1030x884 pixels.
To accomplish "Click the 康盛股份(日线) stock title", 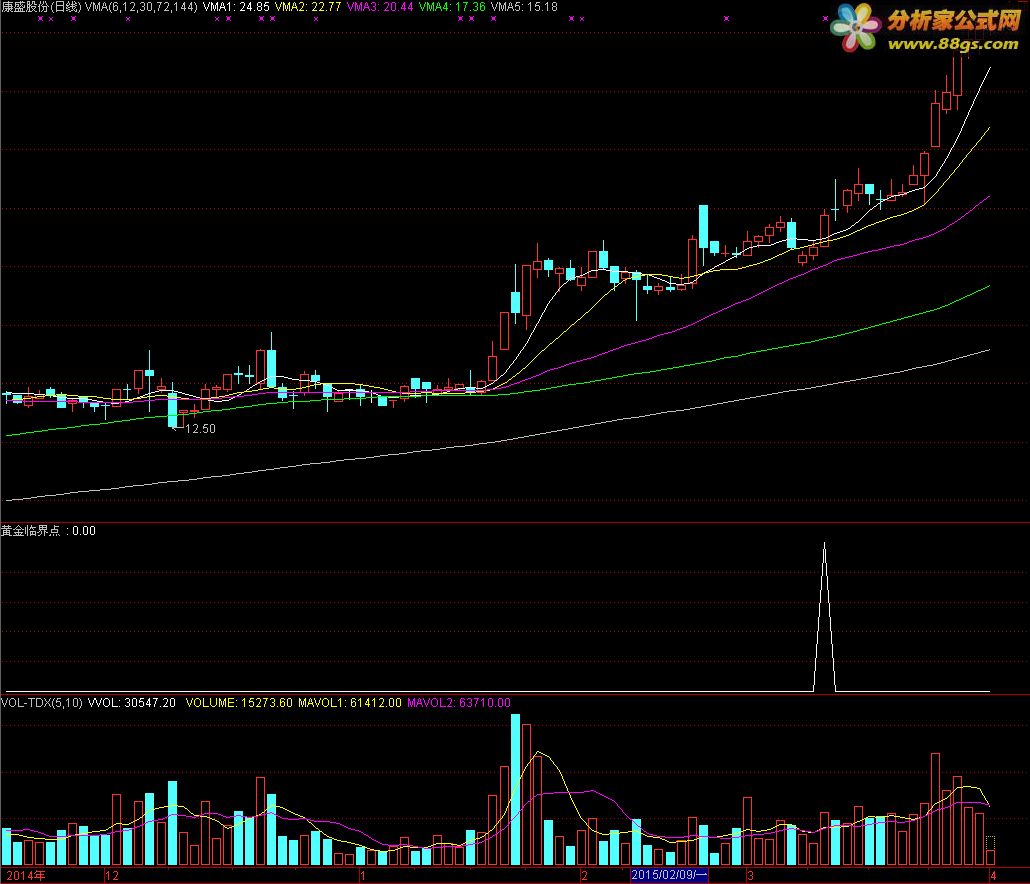I will pos(41,7).
